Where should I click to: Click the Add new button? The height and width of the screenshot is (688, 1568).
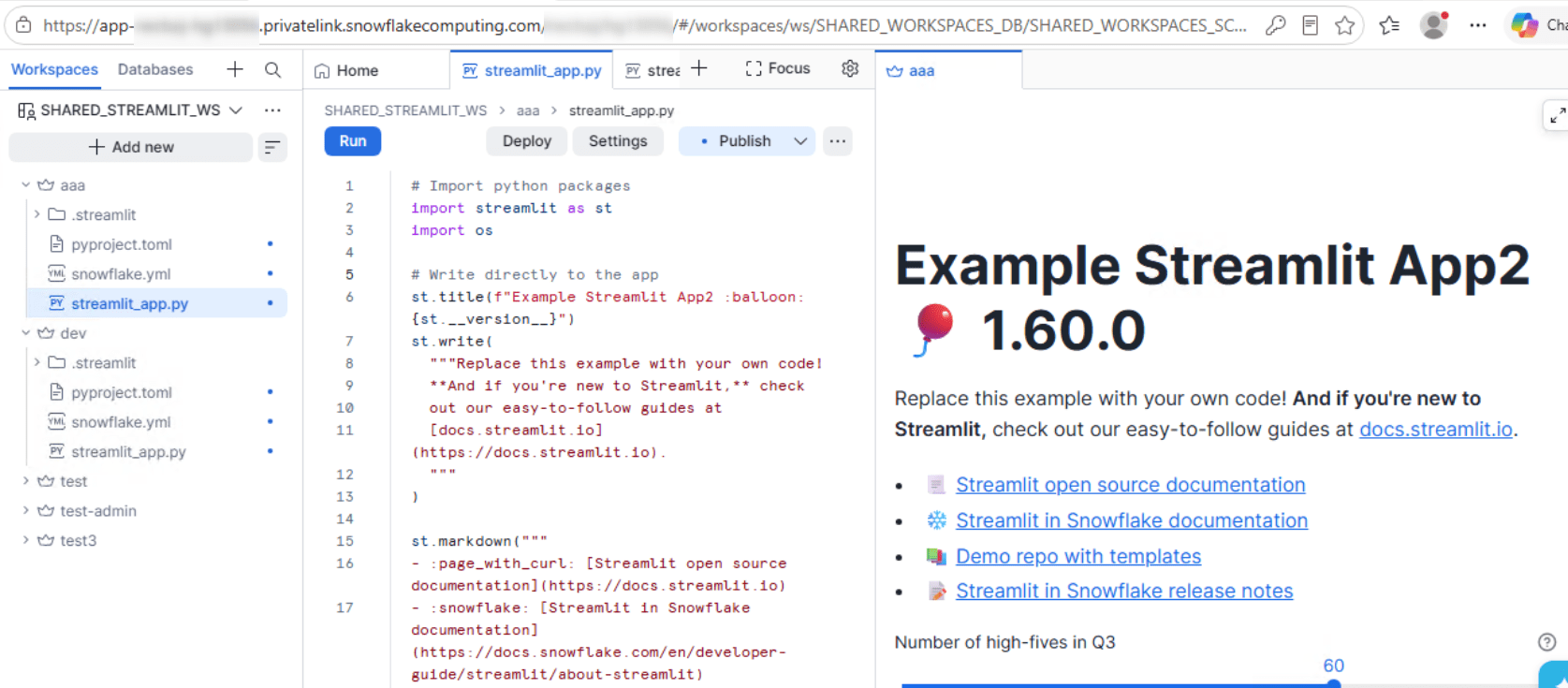tap(131, 147)
